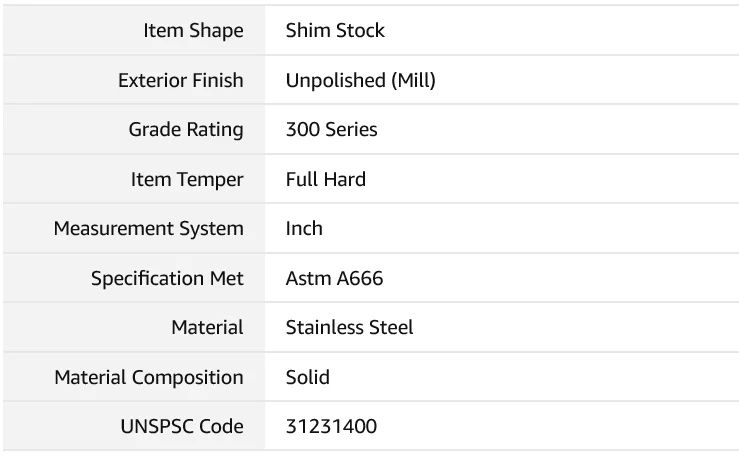The height and width of the screenshot is (463, 739).
Task: Click the 'Measurement System' label
Action: click(148, 229)
